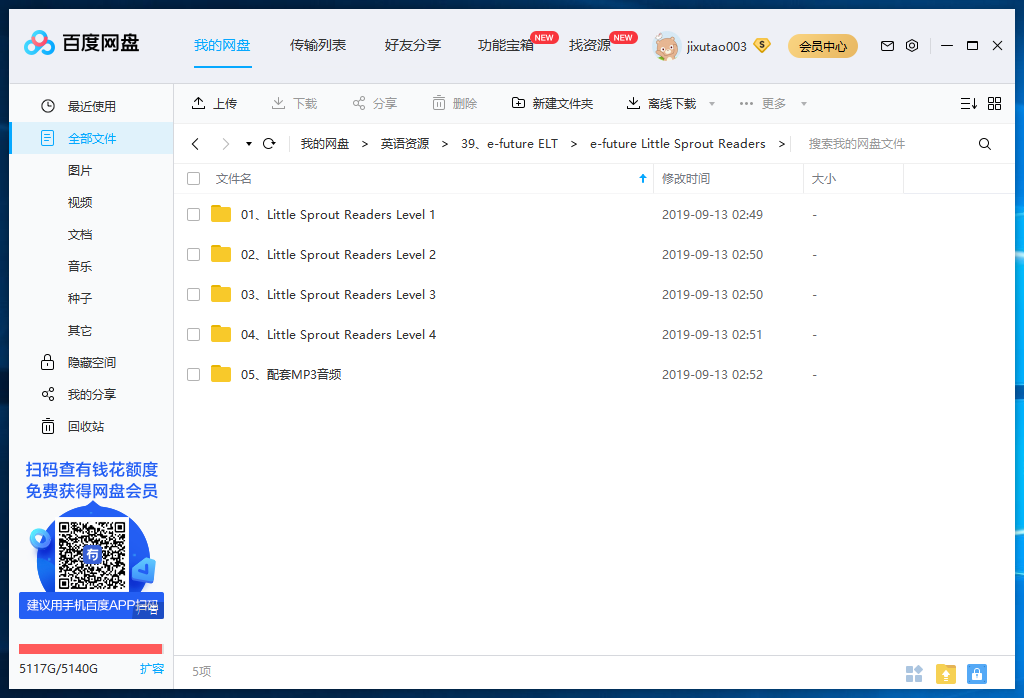The image size is (1024, 698).
Task: Switch to the 传输列表 tab
Action: click(318, 45)
